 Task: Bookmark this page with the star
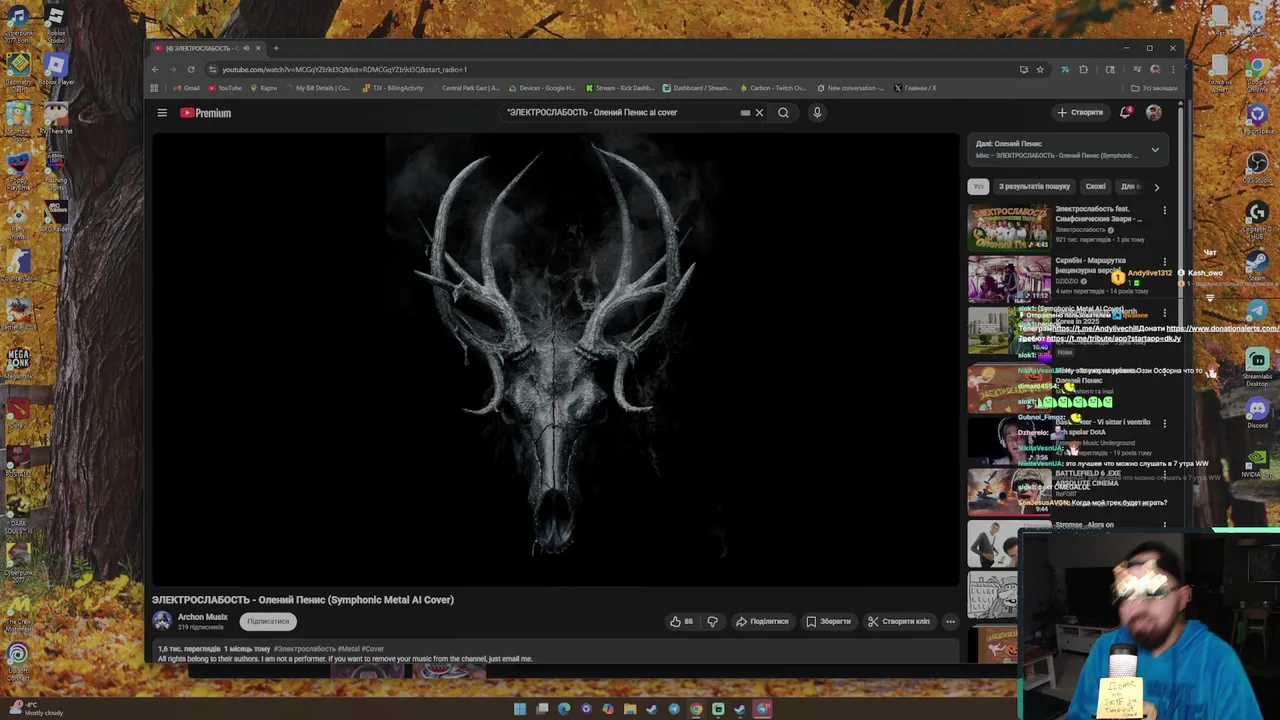tap(1040, 70)
